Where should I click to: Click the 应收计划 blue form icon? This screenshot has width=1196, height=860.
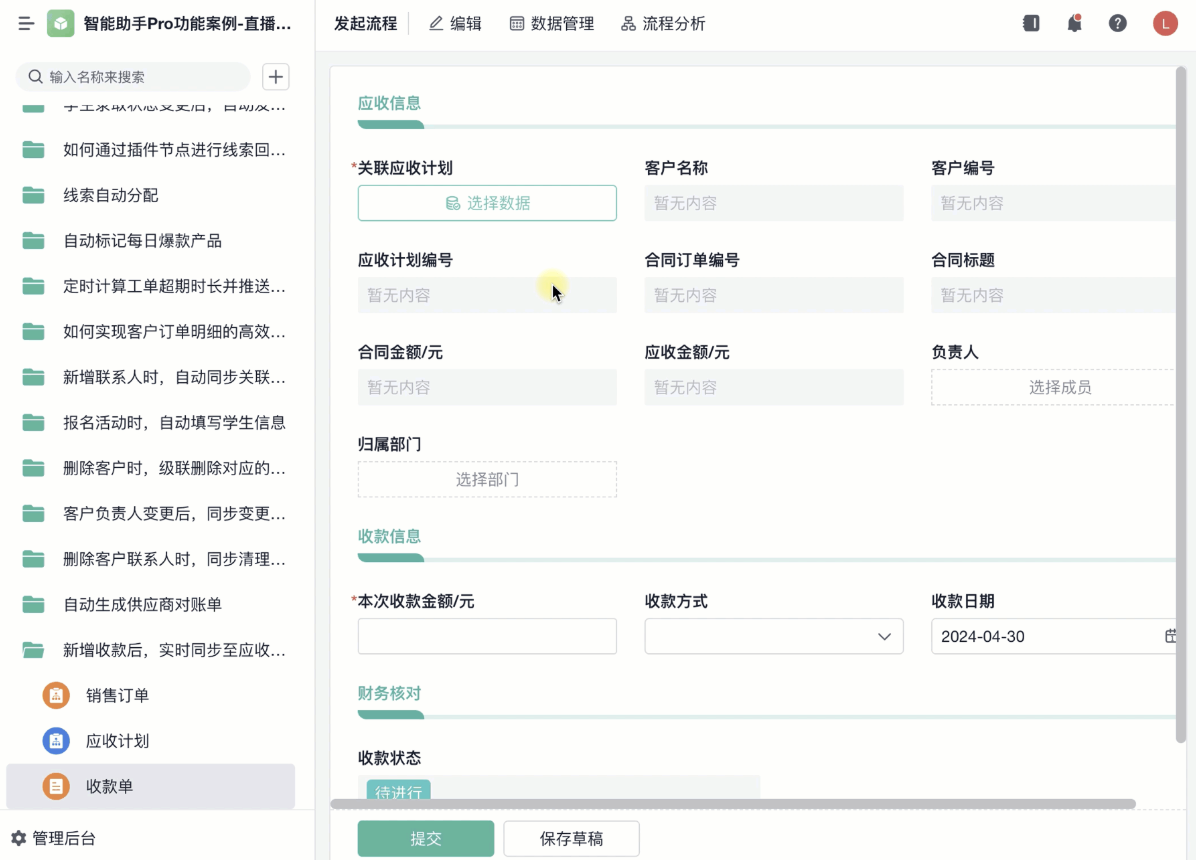point(56,741)
